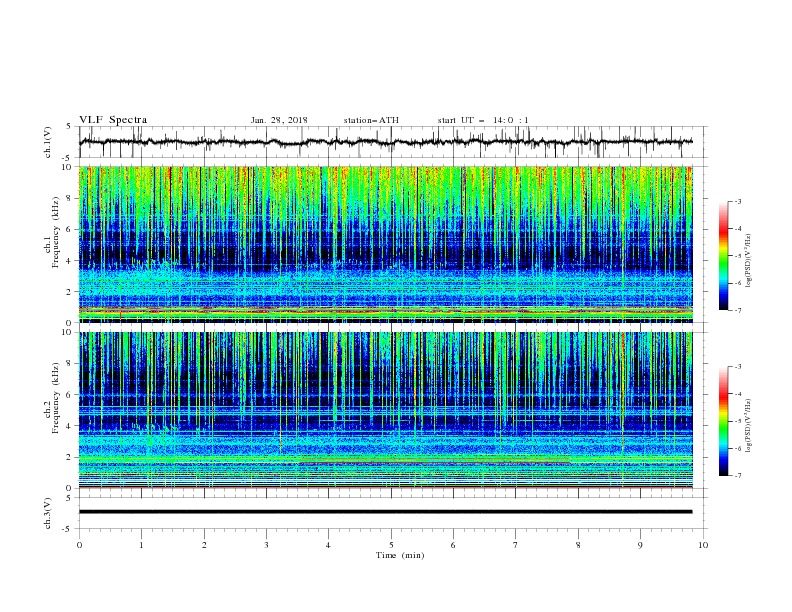Click the "8" minute tick on time axis
The width and height of the screenshot is (792, 612).
point(578,545)
